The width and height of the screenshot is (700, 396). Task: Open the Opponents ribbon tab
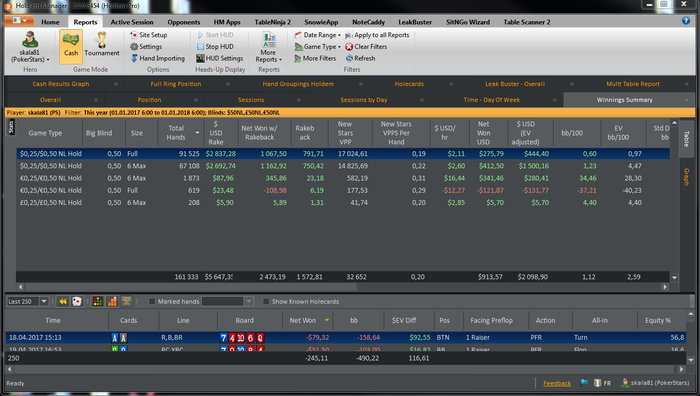click(183, 22)
